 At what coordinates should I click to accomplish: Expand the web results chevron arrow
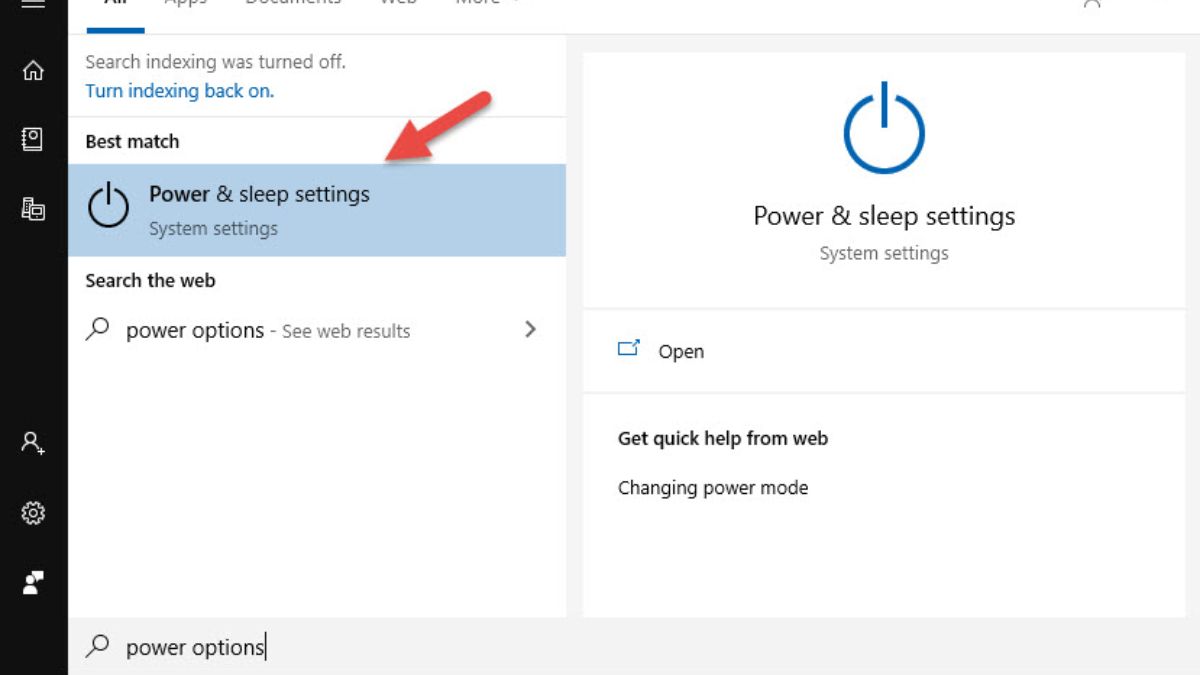(x=531, y=329)
